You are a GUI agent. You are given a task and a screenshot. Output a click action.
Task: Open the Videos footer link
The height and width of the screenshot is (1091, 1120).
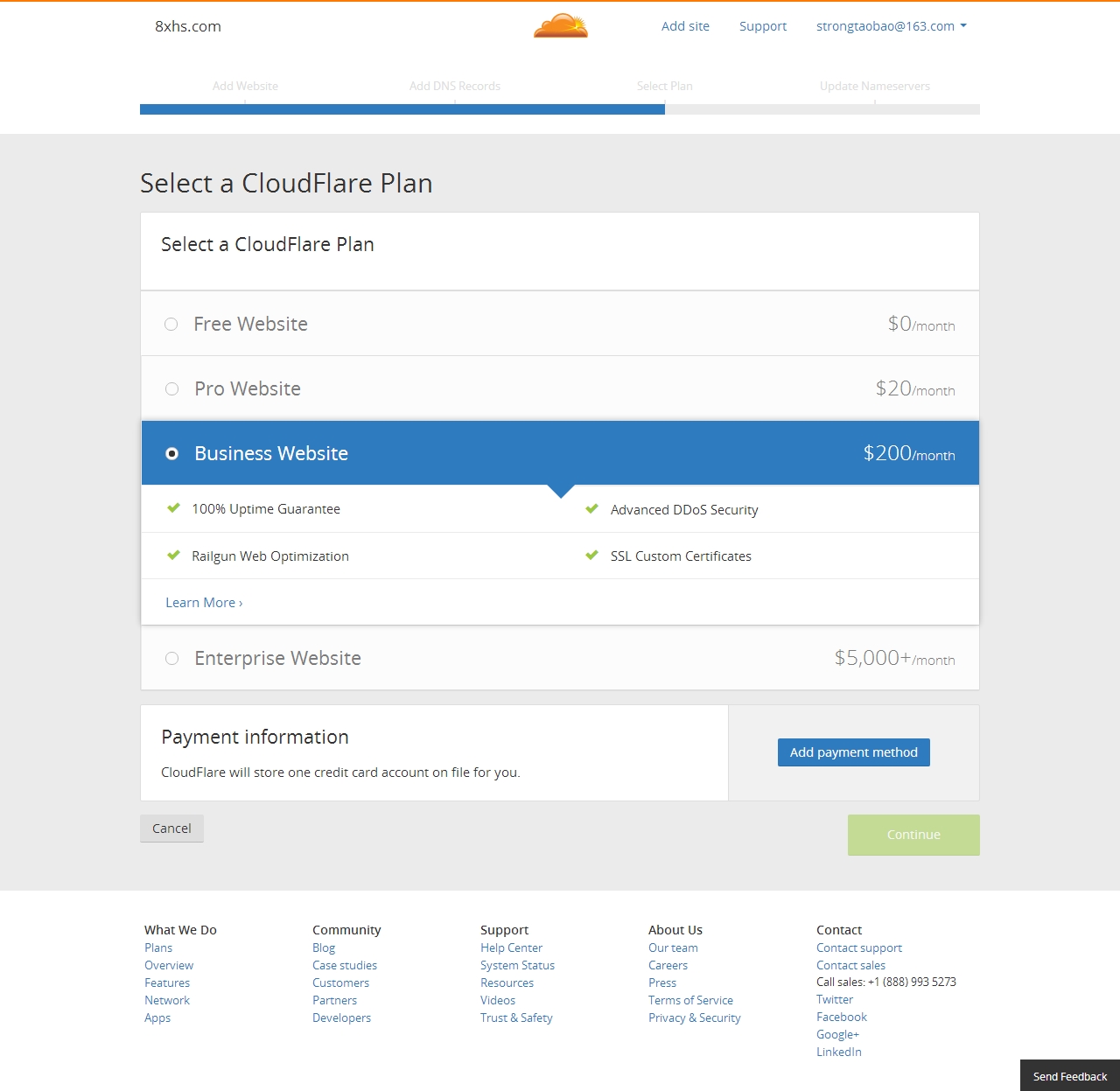click(498, 1000)
